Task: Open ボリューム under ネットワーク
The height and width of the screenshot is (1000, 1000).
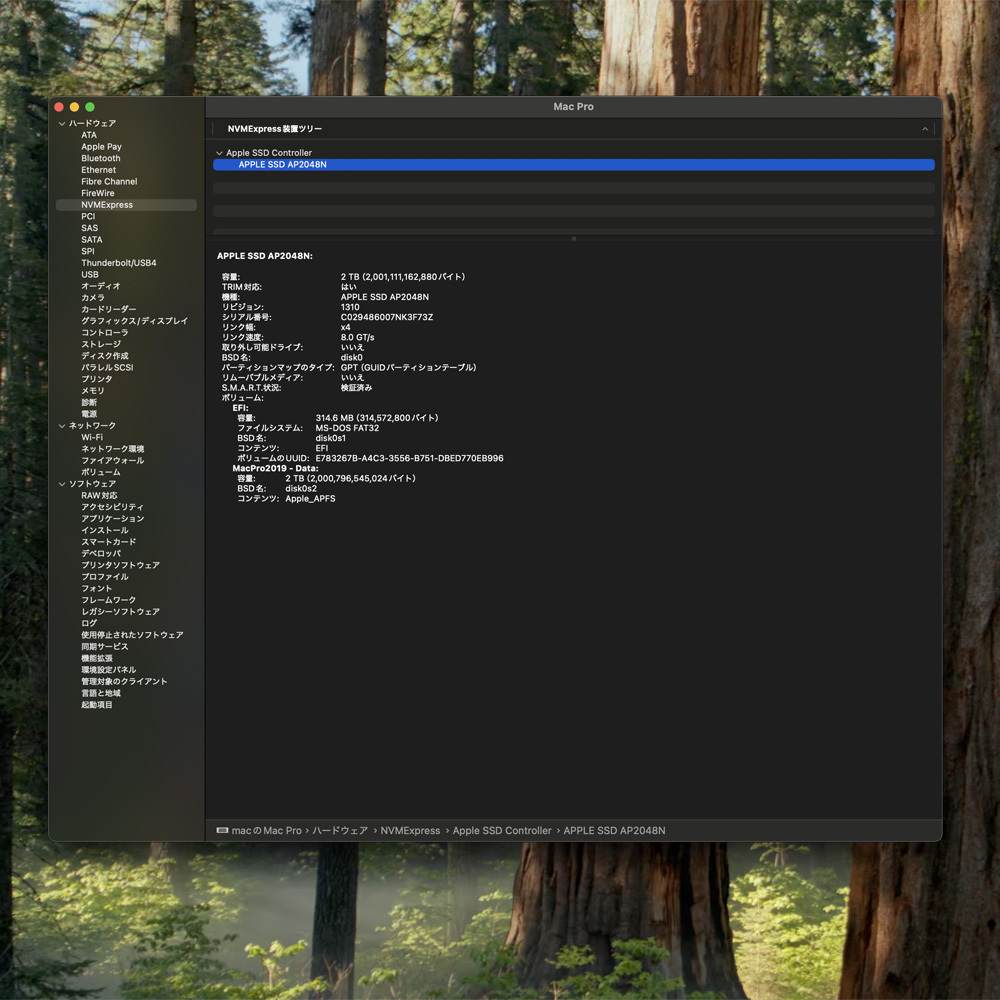Action: (100, 472)
